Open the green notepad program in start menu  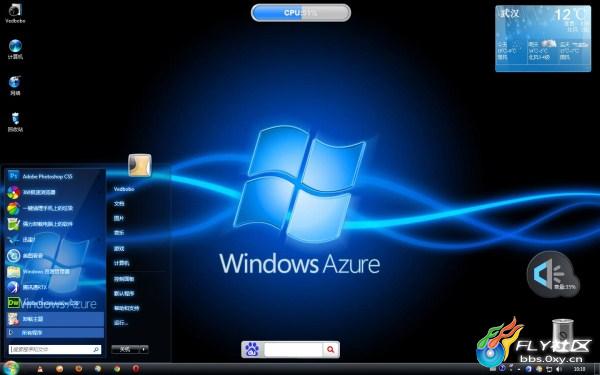pos(55,224)
